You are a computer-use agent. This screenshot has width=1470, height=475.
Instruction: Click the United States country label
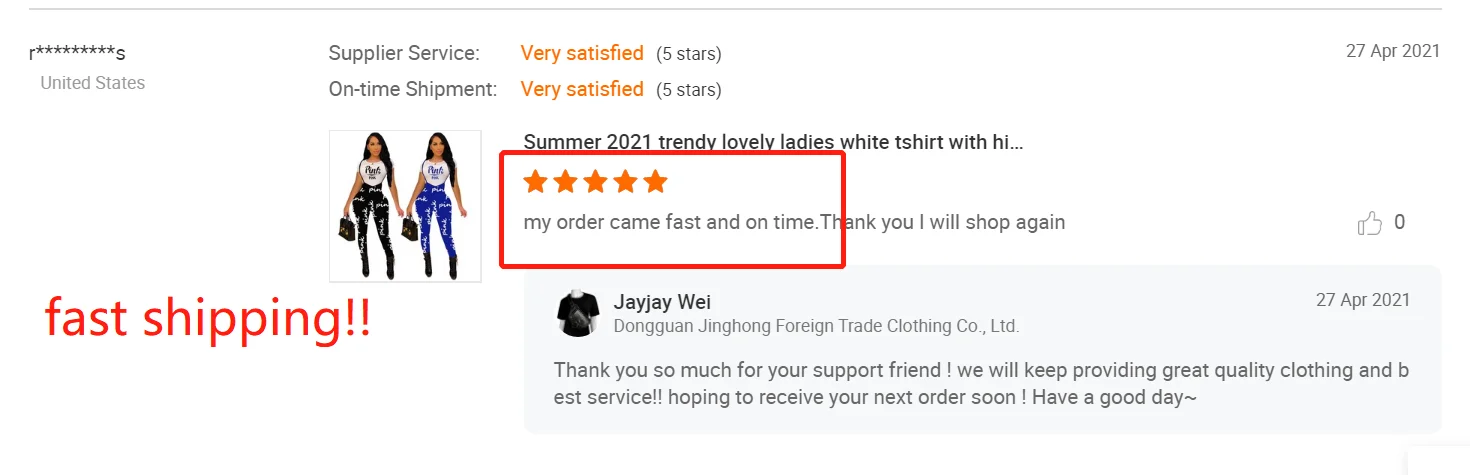click(x=93, y=83)
